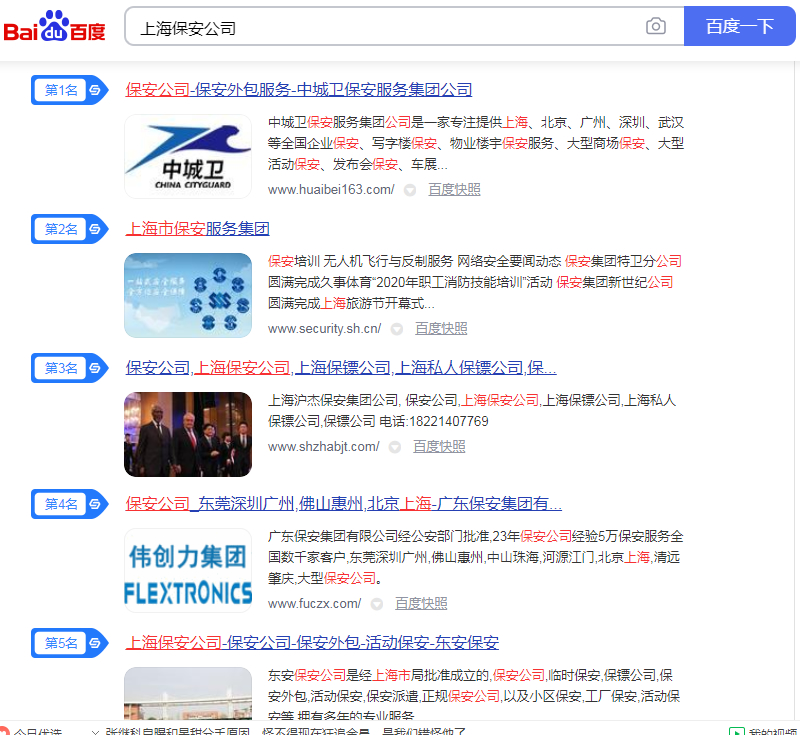Open 广东保安集团 fourth result title
This screenshot has height=735, width=800.
coord(343,503)
